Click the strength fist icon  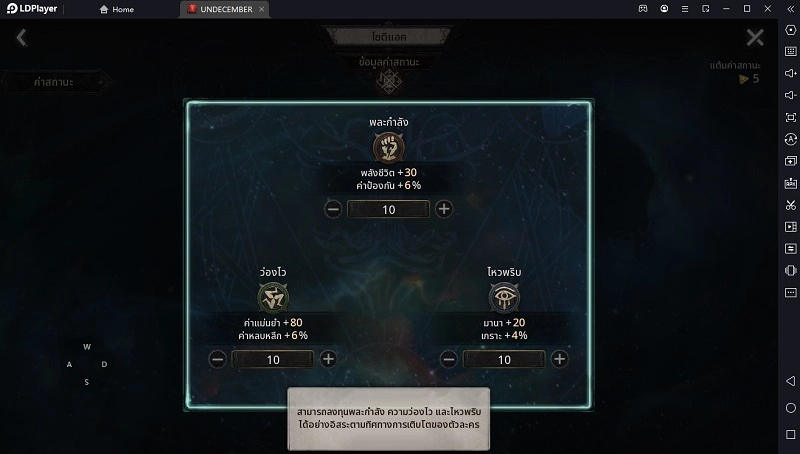388,147
